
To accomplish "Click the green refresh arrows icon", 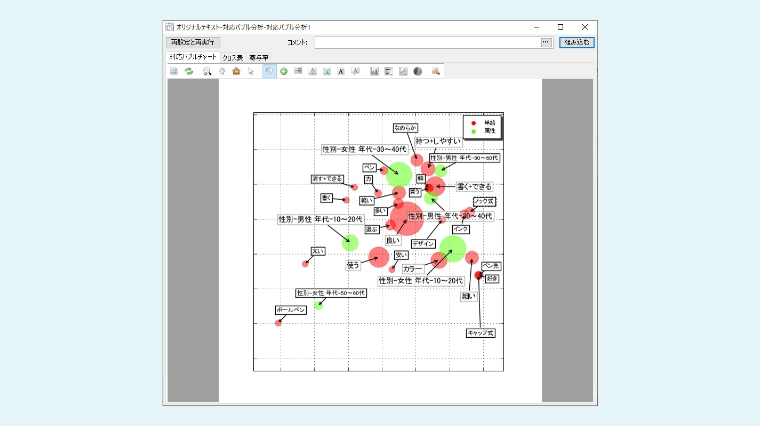I will click(x=189, y=71).
